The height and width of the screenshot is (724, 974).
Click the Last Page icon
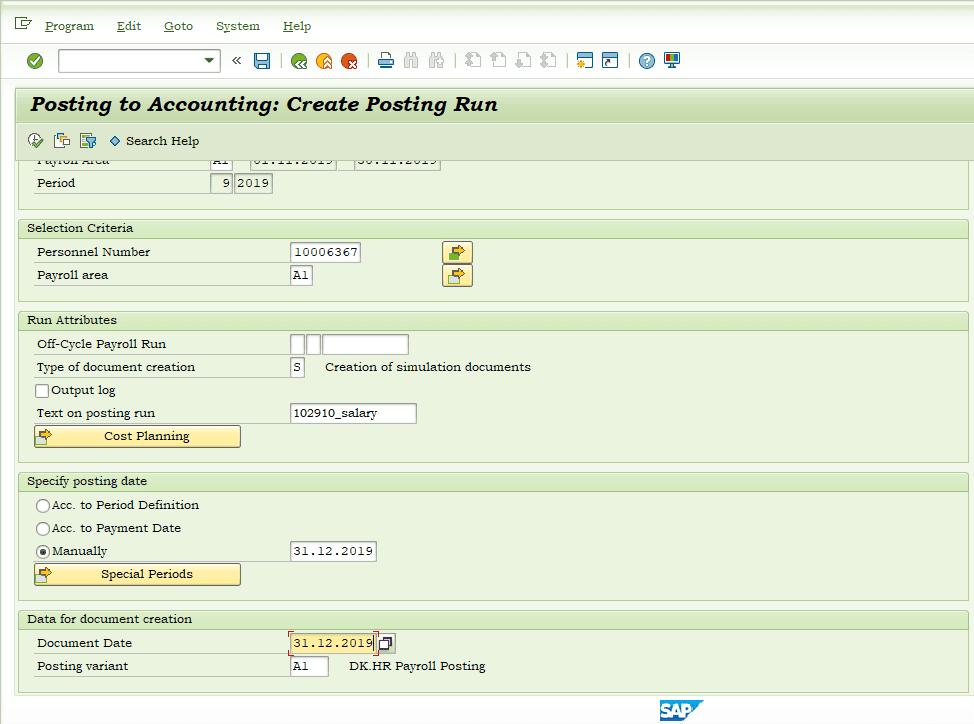548,61
